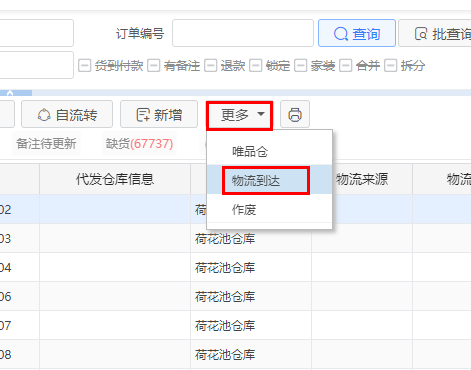Click the 备注待更新 filter tag
471x370 pixels.
[46, 144]
